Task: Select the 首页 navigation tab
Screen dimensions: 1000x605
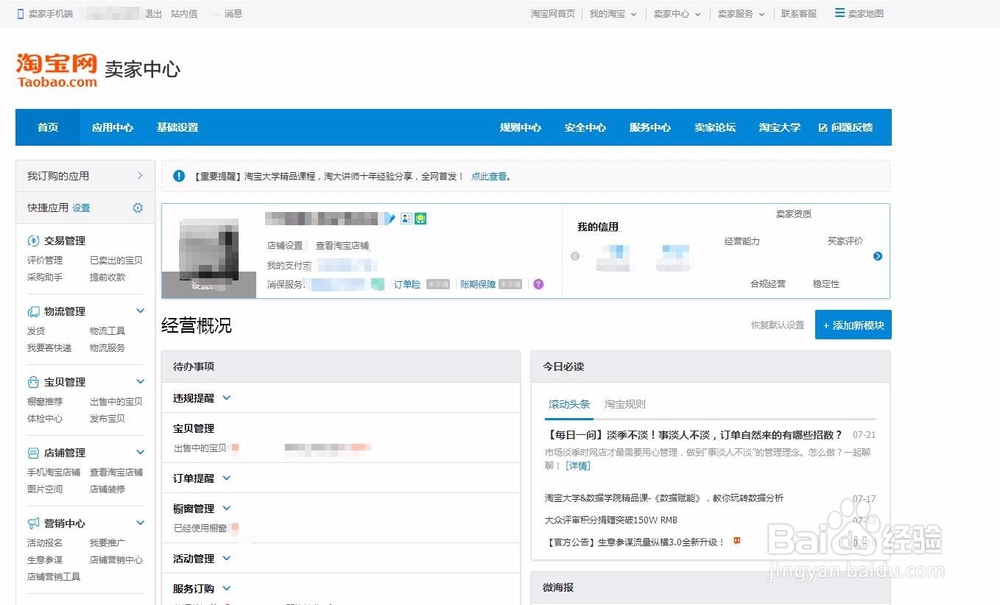Action: 48,128
